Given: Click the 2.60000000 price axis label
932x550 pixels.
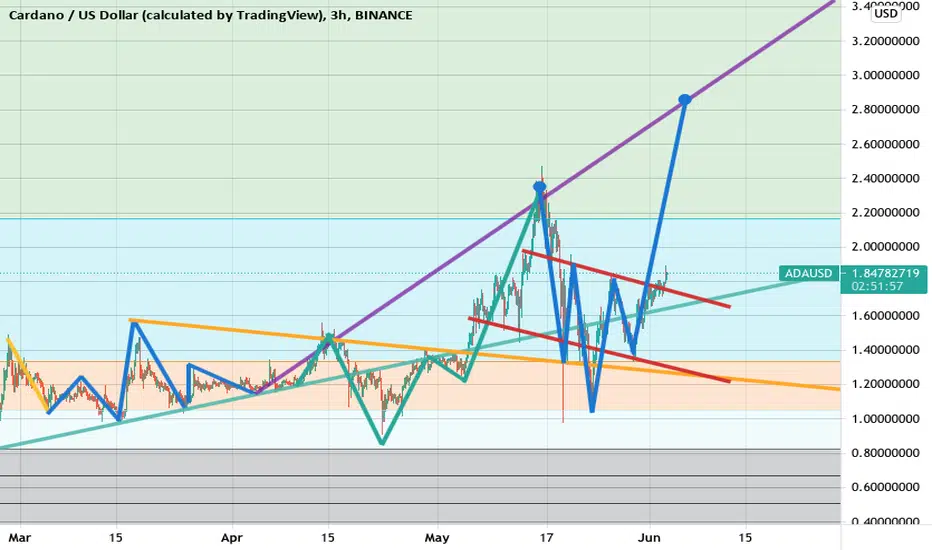Looking at the screenshot, I should 886,144.
